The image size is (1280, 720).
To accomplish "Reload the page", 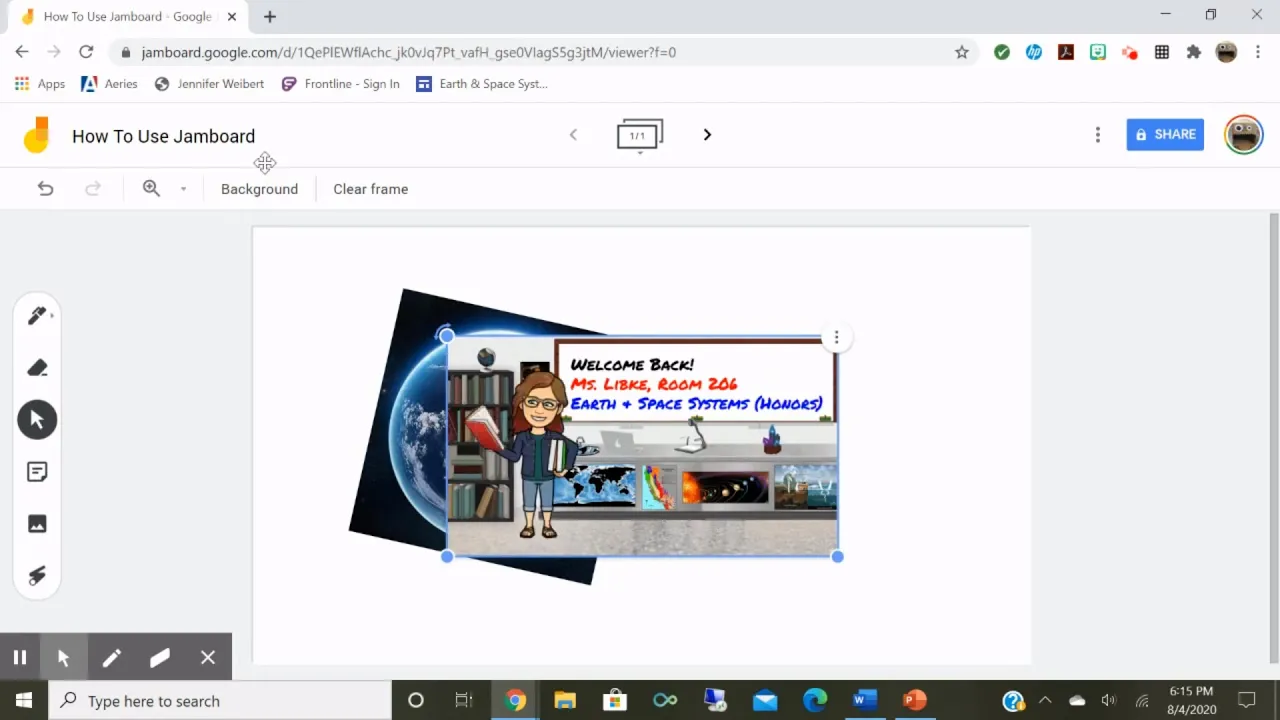I will point(86,52).
